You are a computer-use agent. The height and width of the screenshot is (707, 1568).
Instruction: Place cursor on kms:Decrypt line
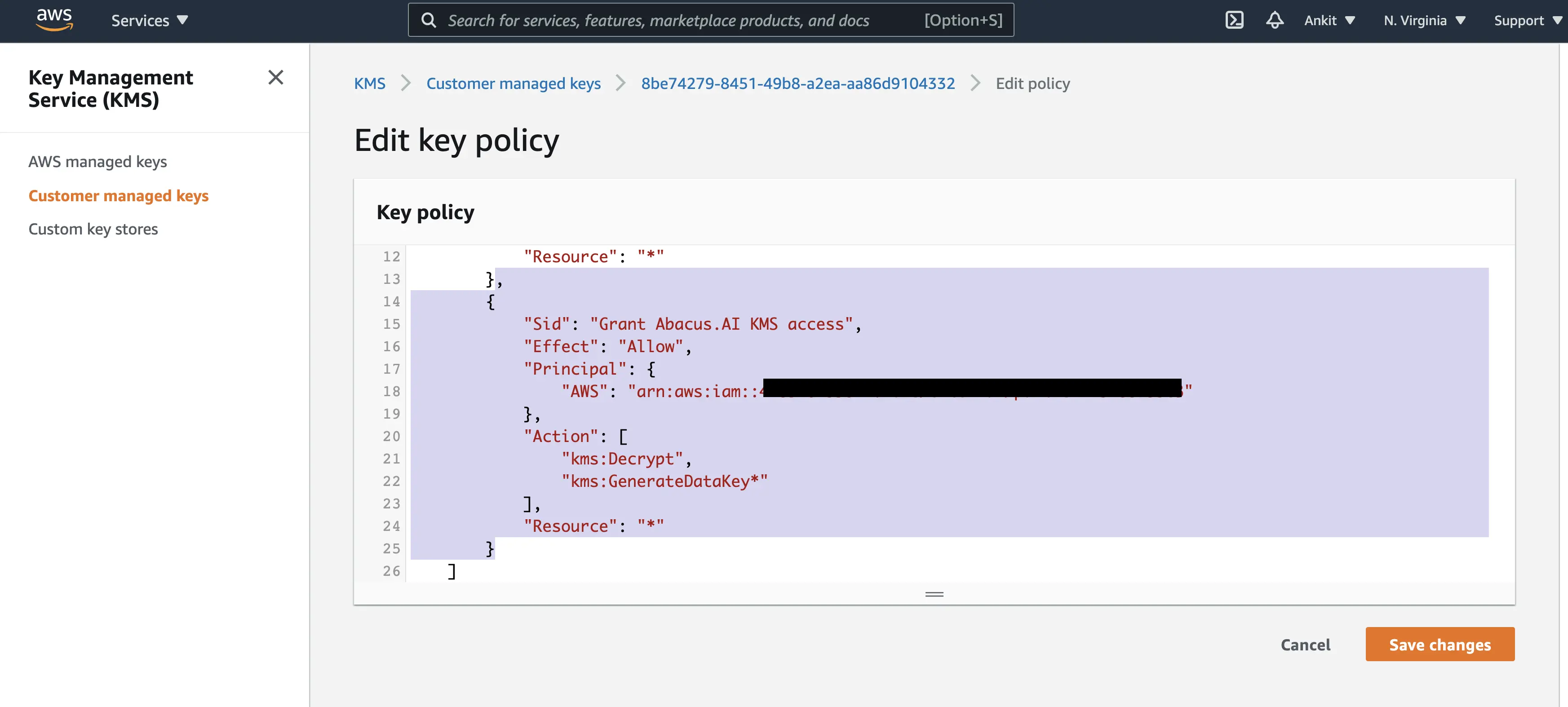click(x=626, y=458)
